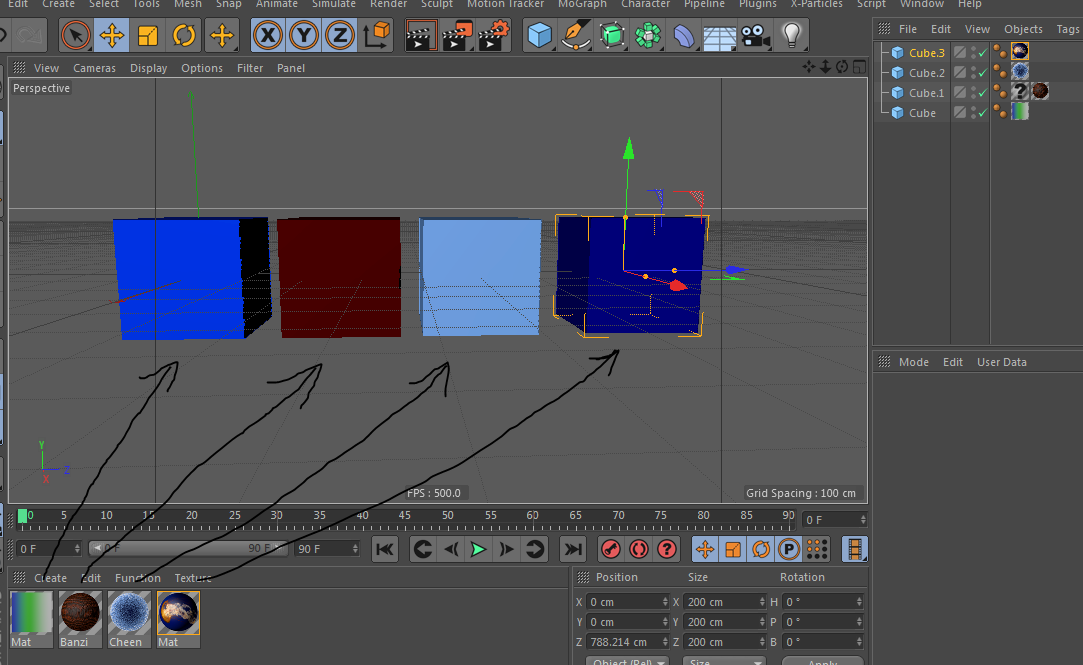Open the green array modeling objects

(648, 35)
